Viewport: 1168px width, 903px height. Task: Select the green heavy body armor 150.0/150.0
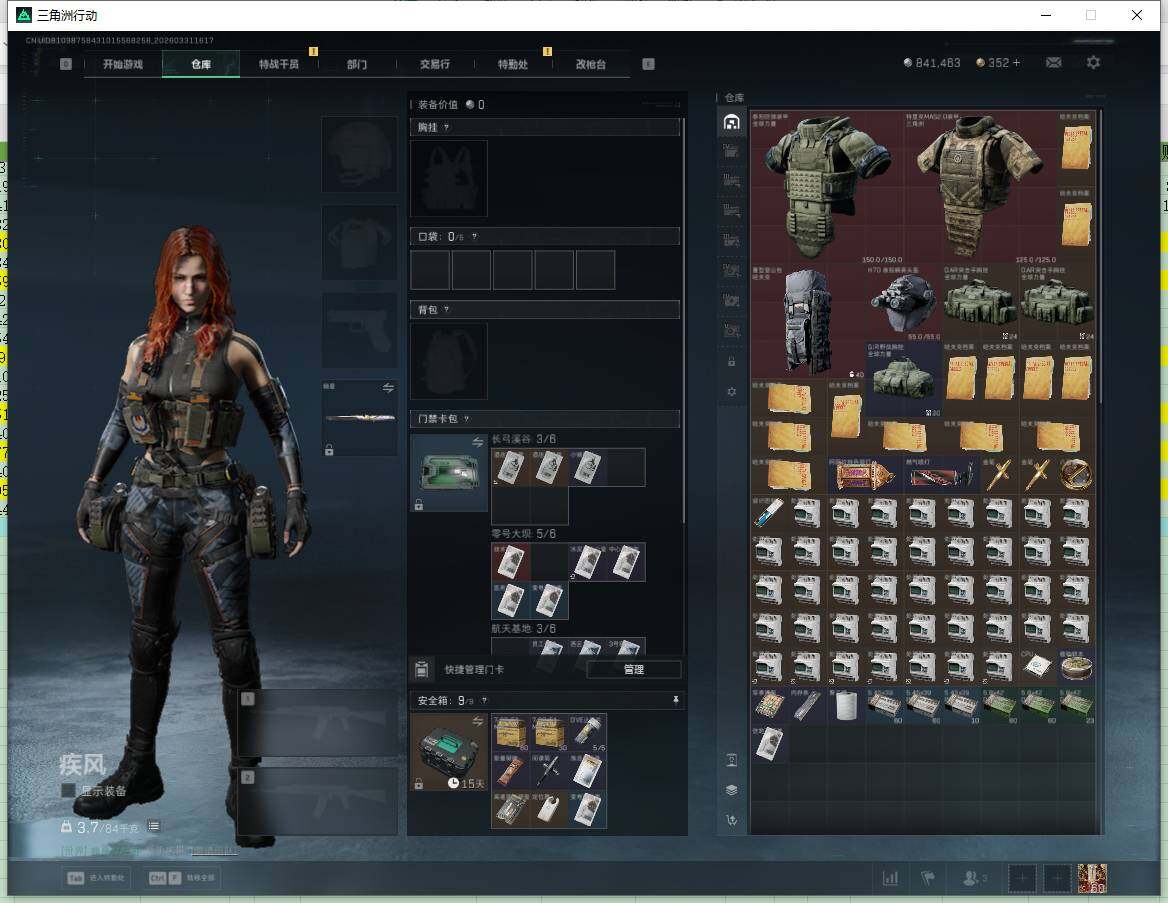click(827, 186)
